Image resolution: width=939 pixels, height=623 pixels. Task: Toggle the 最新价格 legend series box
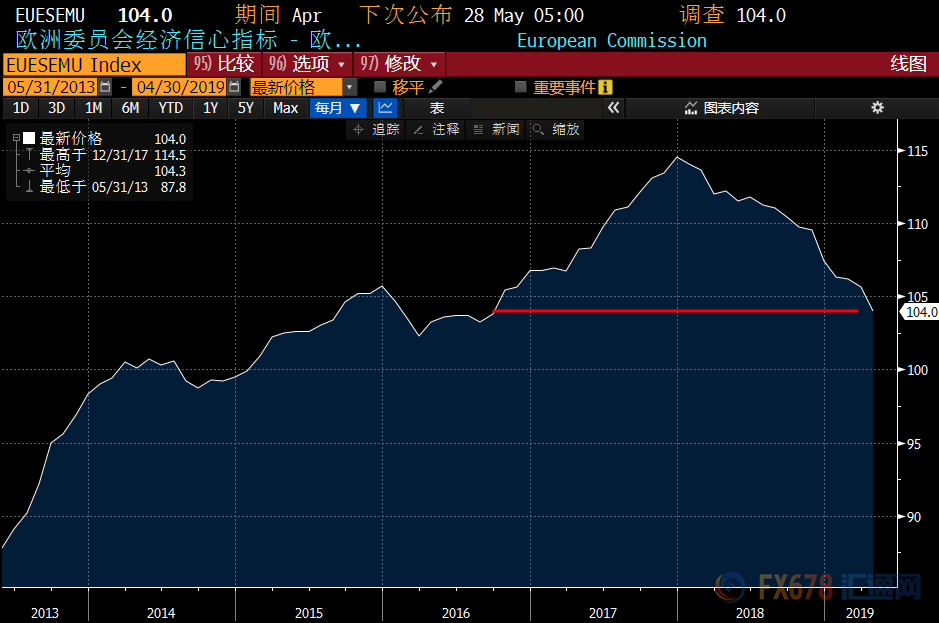[29, 138]
